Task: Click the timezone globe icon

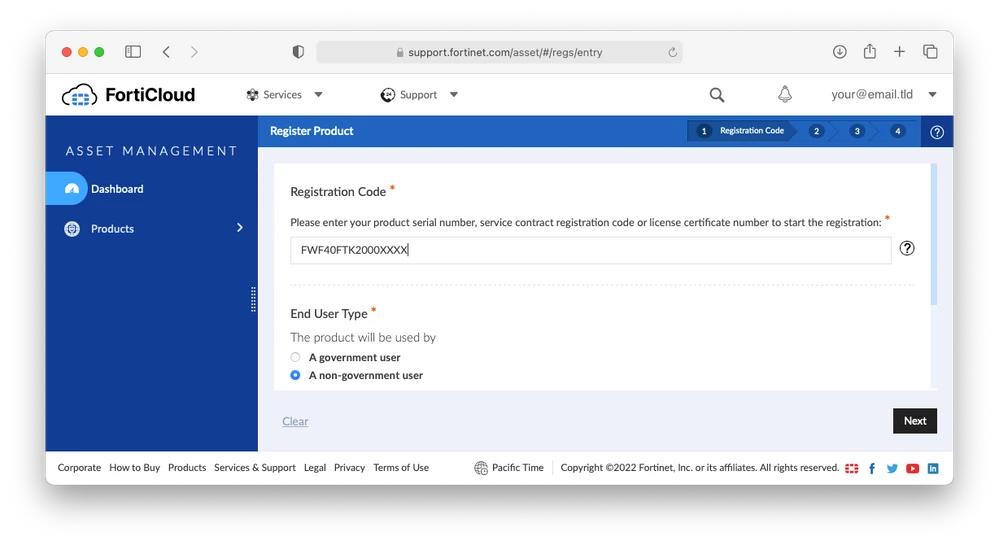Action: 481,468
